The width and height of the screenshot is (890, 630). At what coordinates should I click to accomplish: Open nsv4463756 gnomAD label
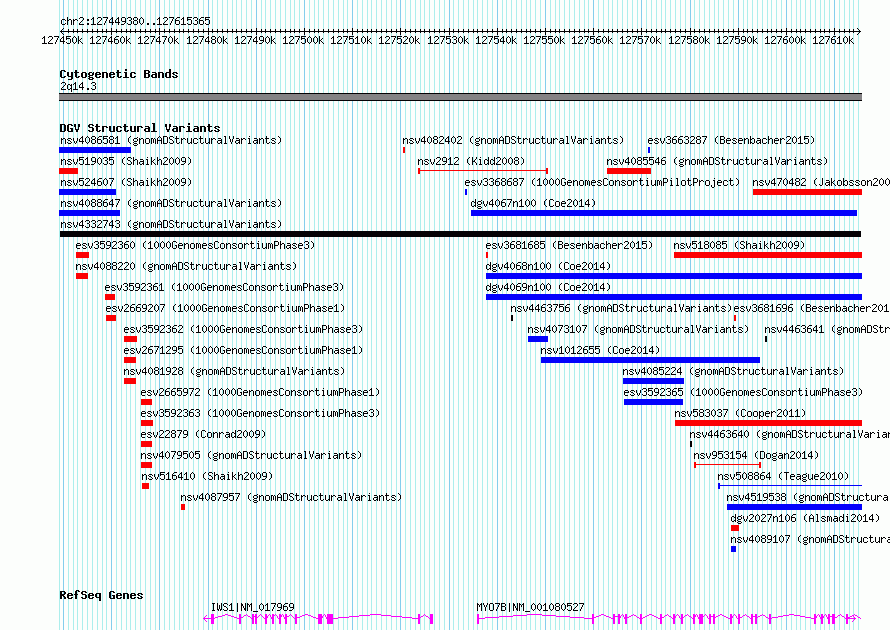(x=621, y=308)
